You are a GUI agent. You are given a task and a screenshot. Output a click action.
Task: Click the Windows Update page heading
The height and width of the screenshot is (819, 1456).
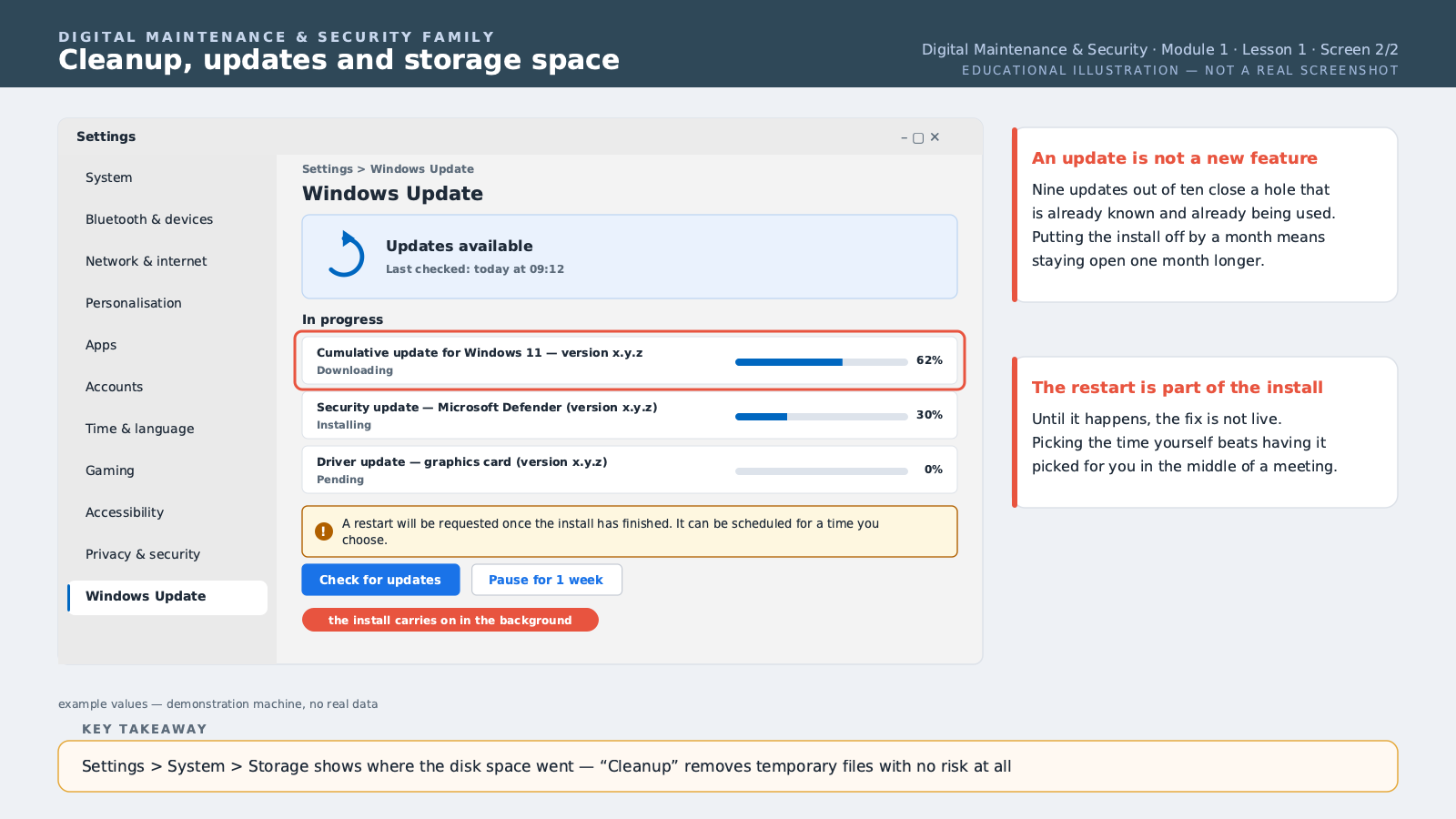[393, 194]
